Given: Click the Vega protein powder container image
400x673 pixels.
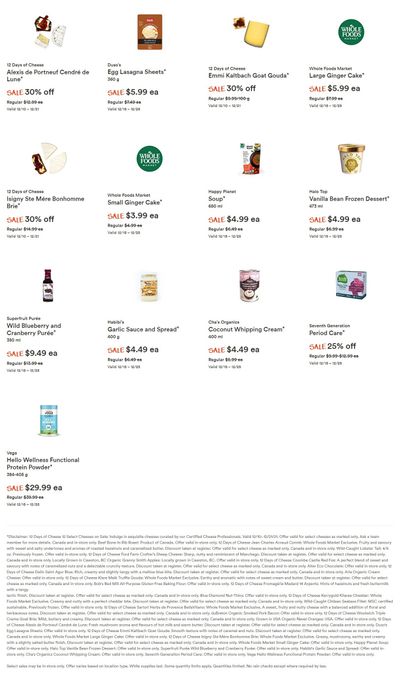Looking at the screenshot, I should [x=48, y=420].
